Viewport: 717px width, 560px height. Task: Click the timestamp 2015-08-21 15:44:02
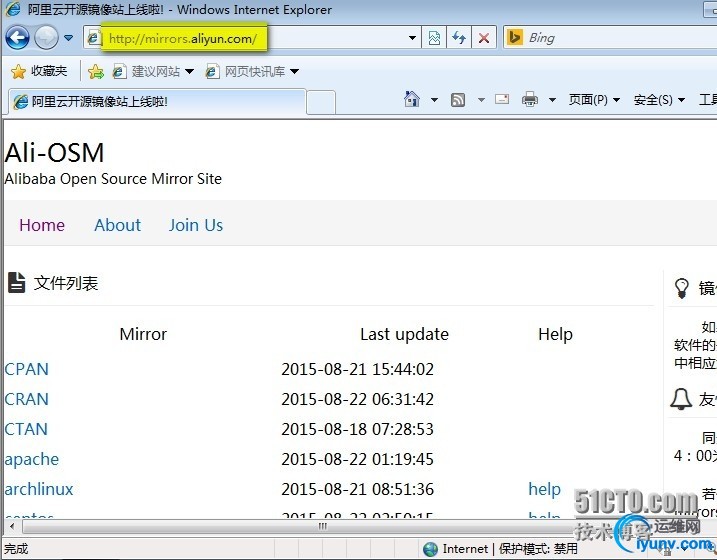pyautogui.click(x=357, y=369)
